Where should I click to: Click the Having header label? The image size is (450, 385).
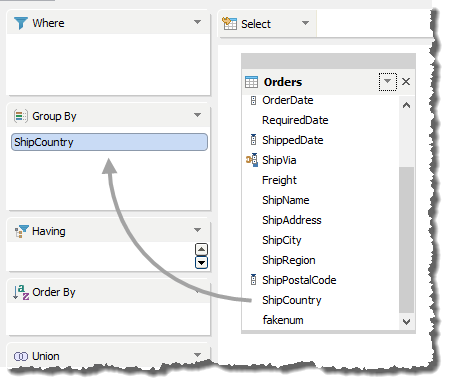(x=49, y=231)
